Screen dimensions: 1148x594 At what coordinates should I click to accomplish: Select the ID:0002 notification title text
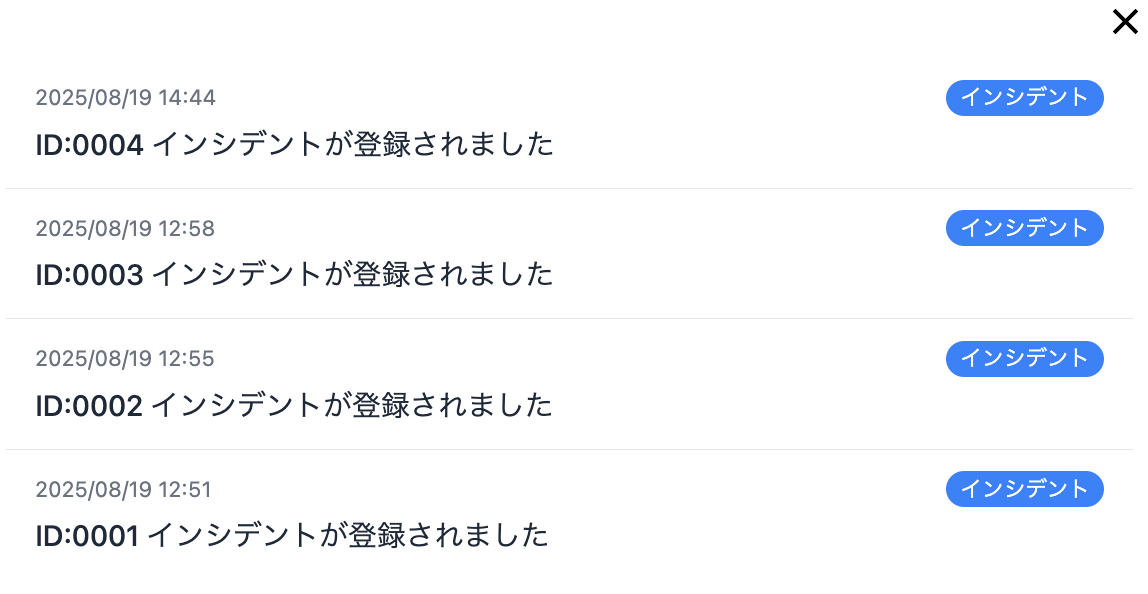click(294, 406)
